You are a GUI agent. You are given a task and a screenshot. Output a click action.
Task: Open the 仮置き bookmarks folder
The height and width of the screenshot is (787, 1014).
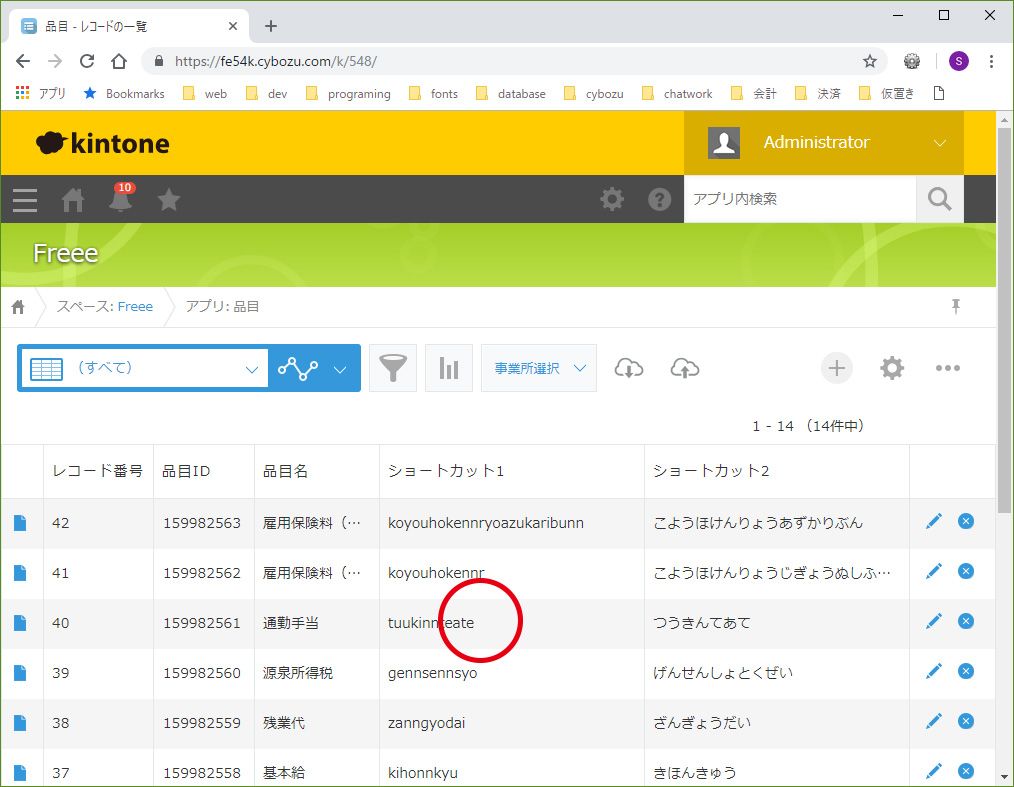coord(887,94)
